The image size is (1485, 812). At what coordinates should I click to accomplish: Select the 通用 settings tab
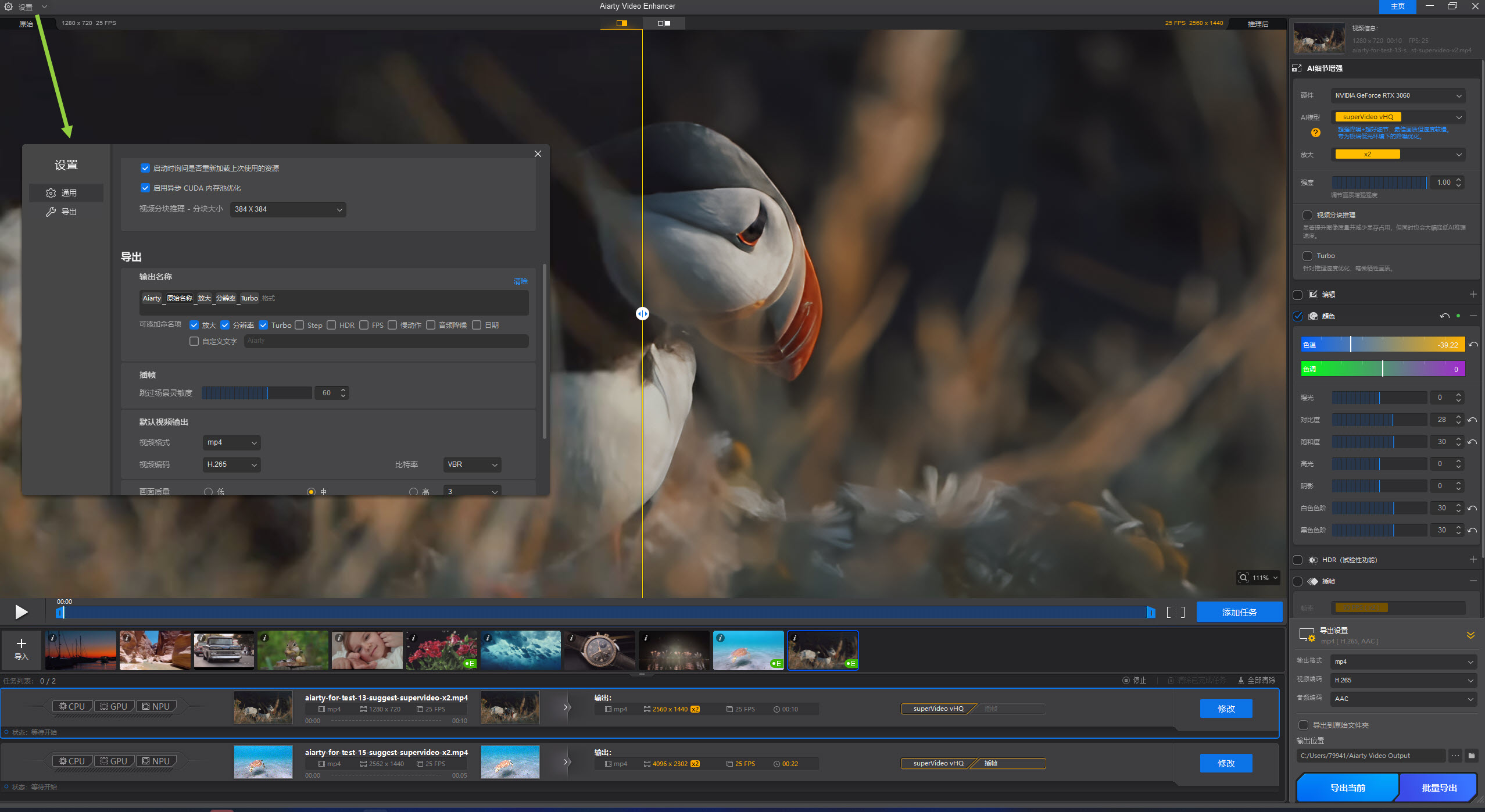point(66,193)
